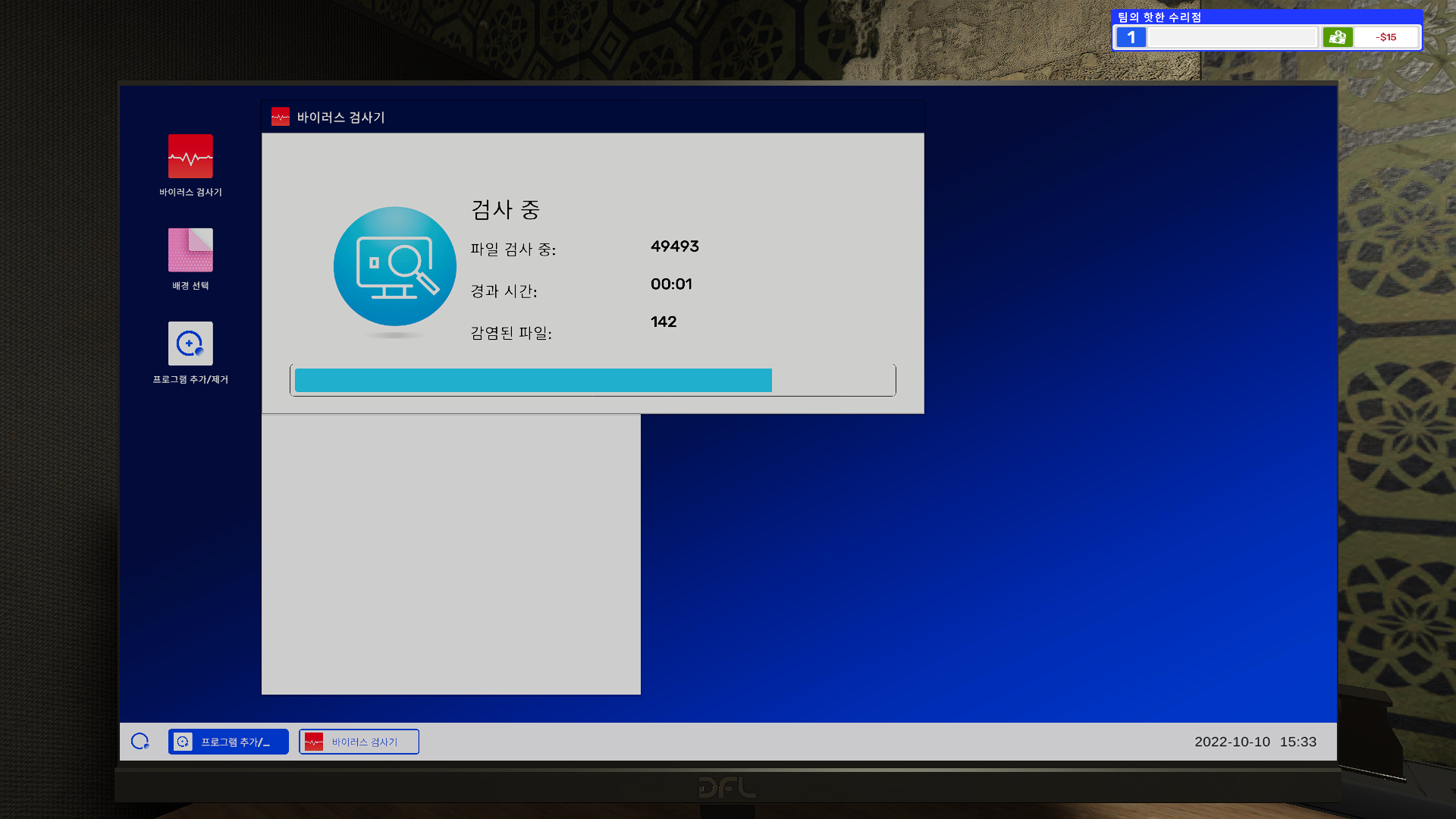Click the start menu icon in taskbar
Screen dimensions: 1456x819
point(140,742)
